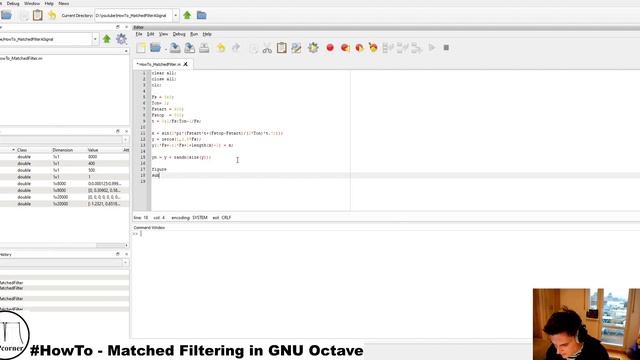Expand the Current Directory dropdown

pos(176,16)
